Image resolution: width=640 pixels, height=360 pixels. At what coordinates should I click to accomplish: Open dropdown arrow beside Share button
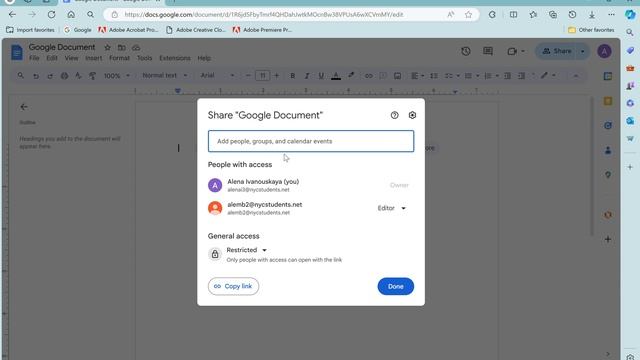583,51
